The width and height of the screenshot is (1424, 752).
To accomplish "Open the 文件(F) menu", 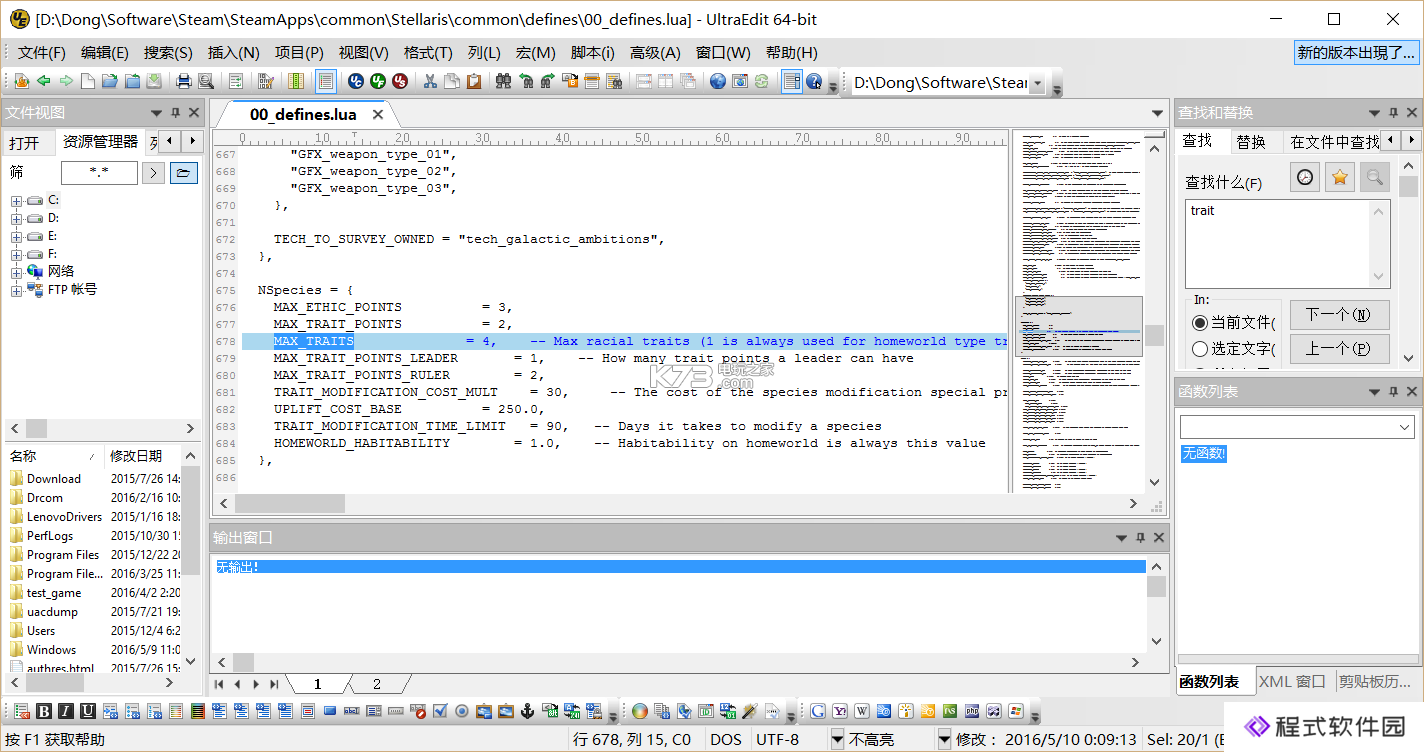I will [x=42, y=53].
